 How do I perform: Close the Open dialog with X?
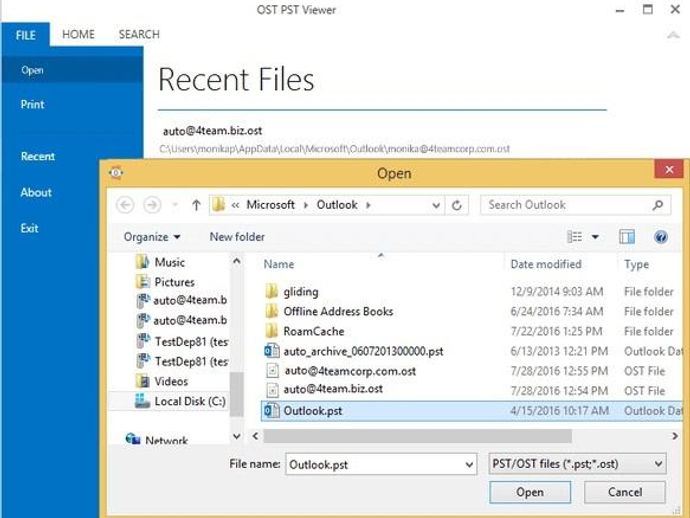[x=669, y=169]
